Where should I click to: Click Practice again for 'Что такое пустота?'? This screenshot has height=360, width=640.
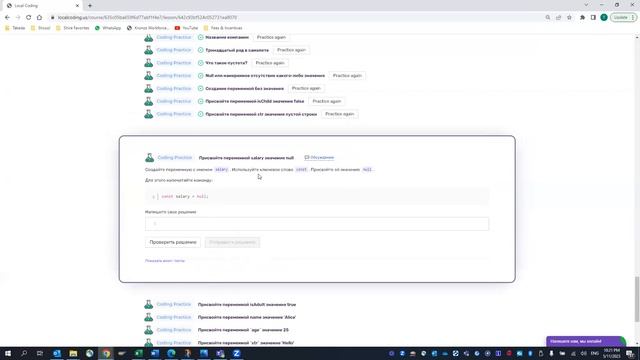coord(270,63)
